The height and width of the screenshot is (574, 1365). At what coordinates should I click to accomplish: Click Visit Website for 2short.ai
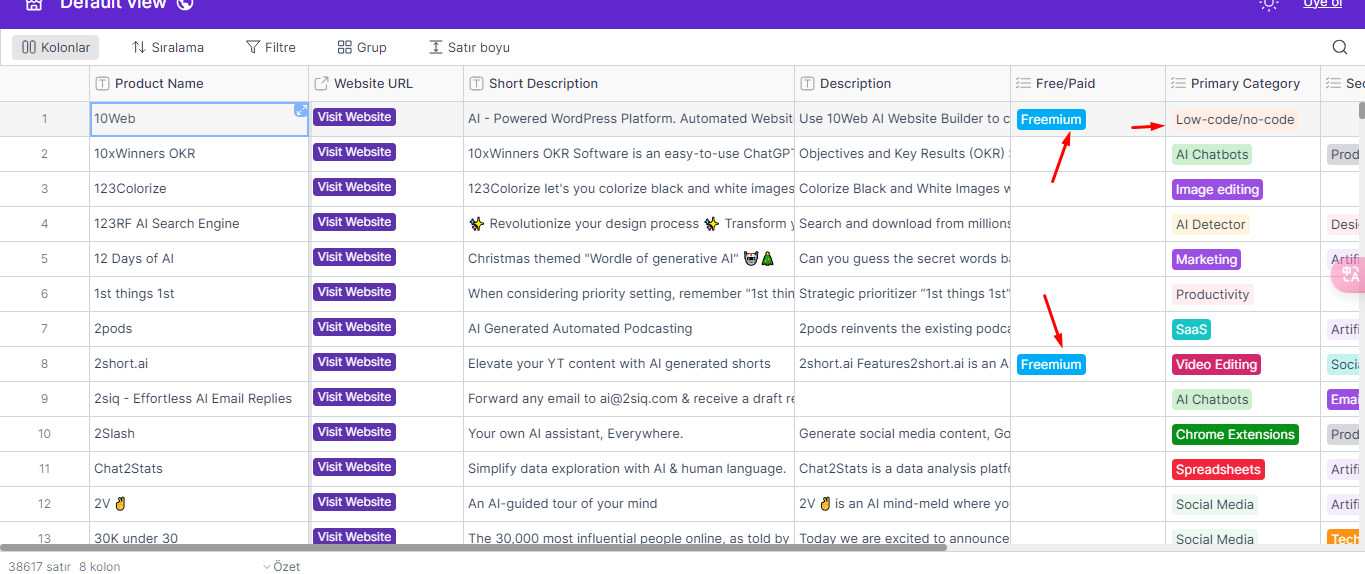tap(354, 362)
